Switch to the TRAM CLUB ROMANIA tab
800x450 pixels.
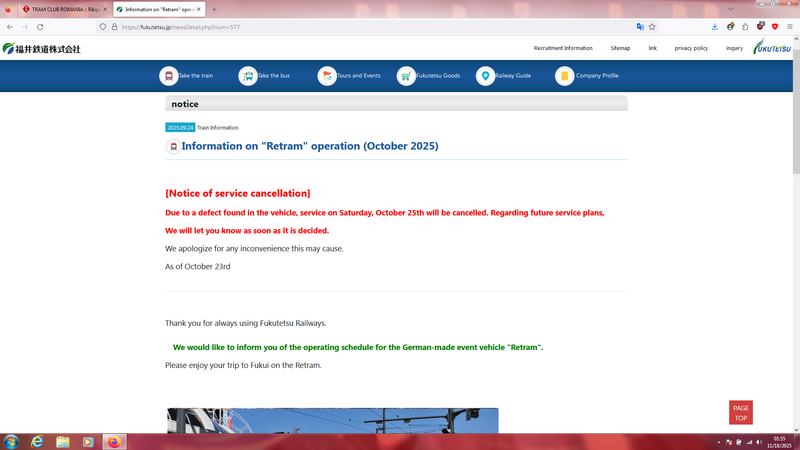click(62, 9)
